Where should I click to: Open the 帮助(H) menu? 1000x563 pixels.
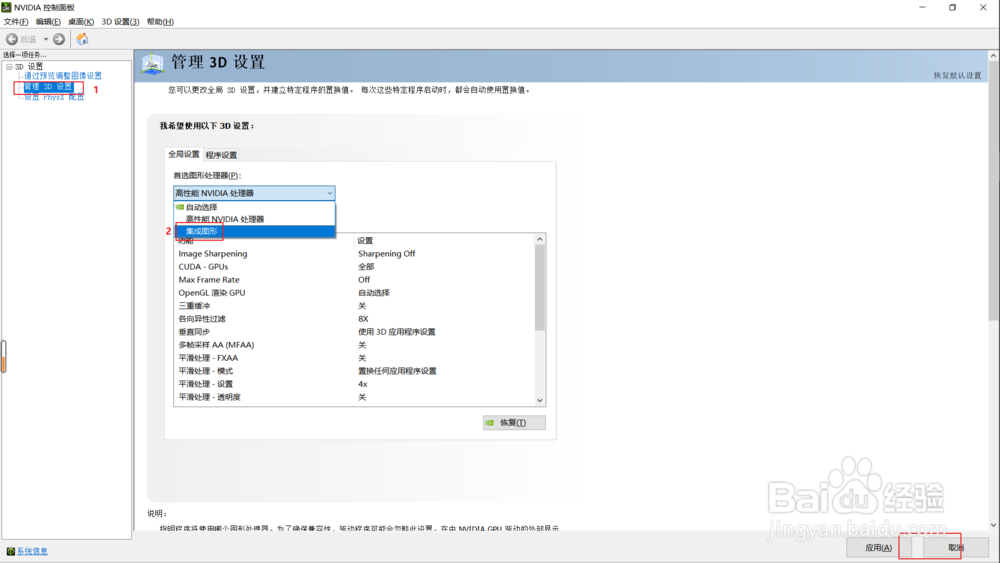coord(160,22)
